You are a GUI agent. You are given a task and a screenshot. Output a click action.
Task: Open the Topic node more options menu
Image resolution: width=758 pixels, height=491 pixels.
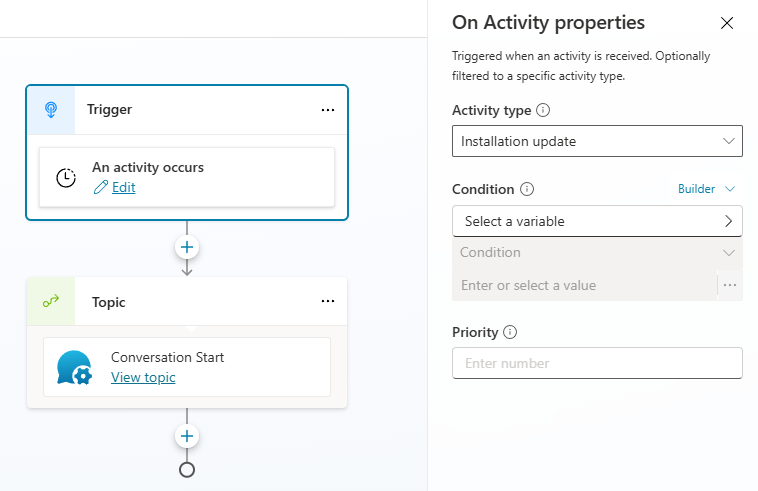click(328, 302)
